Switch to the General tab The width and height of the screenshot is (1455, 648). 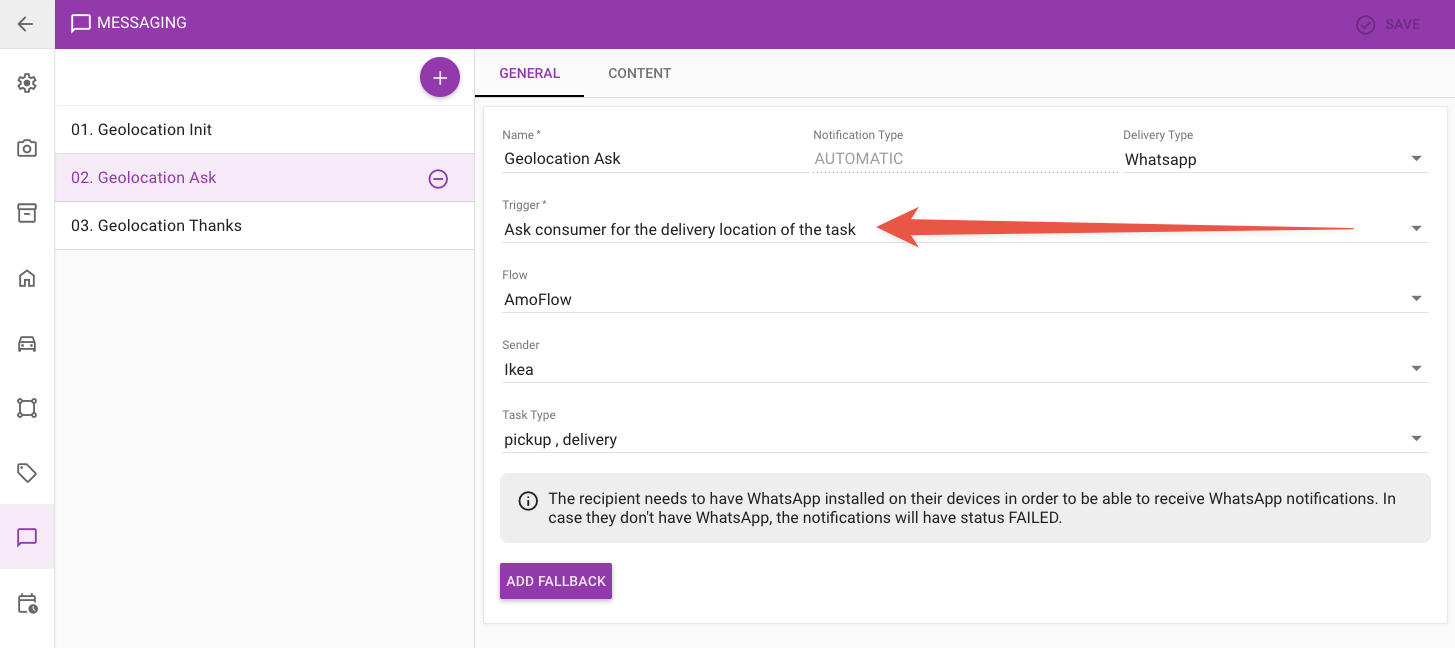tap(530, 73)
